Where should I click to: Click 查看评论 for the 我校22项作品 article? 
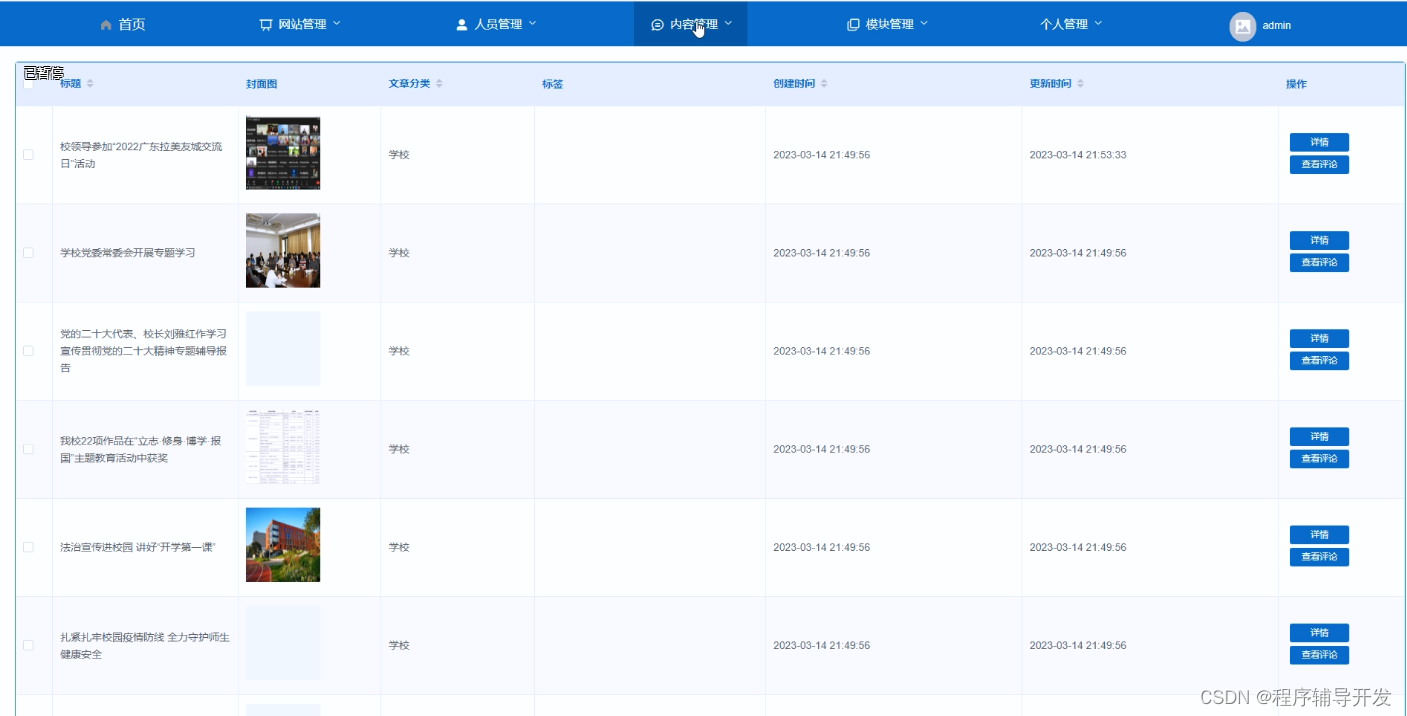[1319, 458]
